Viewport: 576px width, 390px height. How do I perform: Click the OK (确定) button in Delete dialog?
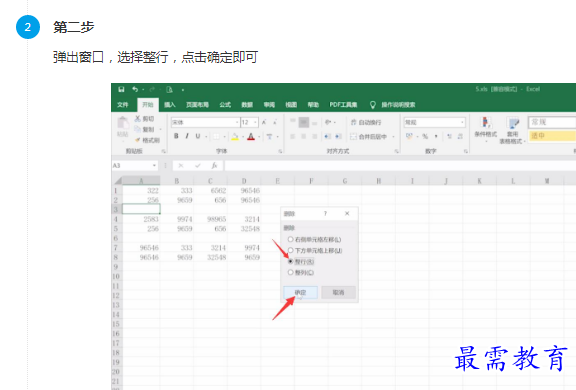coord(300,292)
